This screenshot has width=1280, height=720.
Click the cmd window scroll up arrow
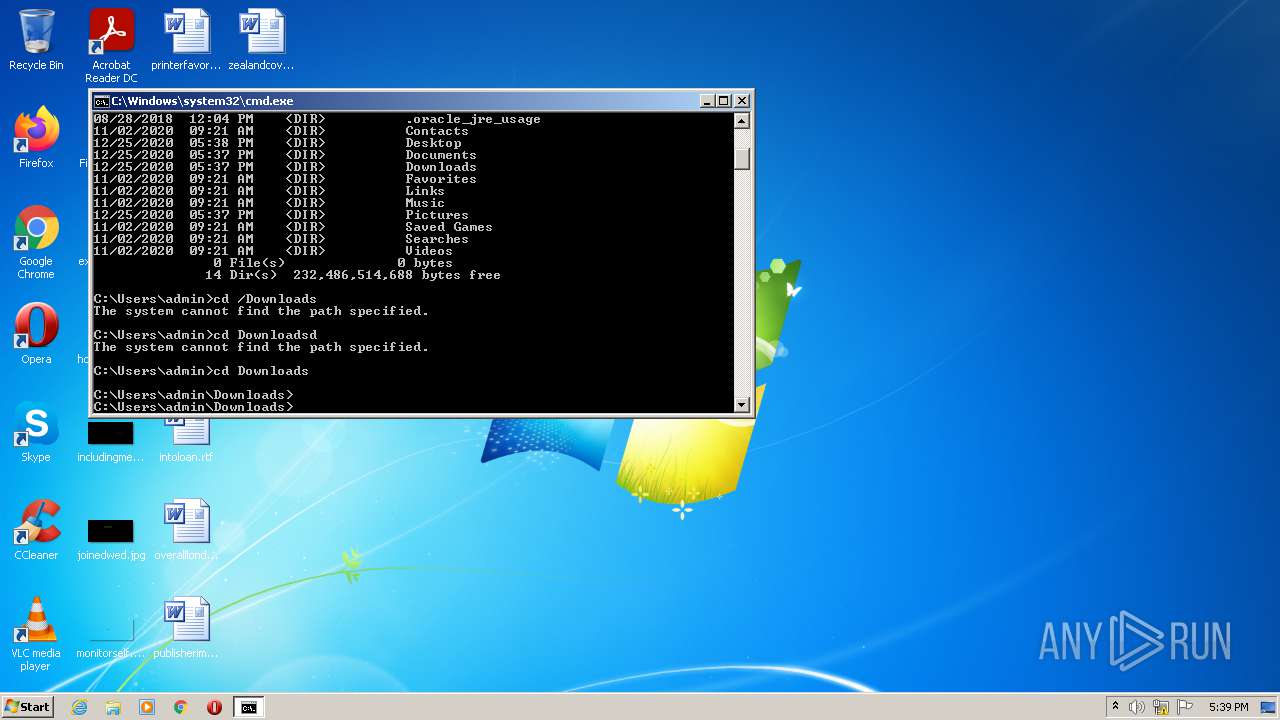click(742, 121)
